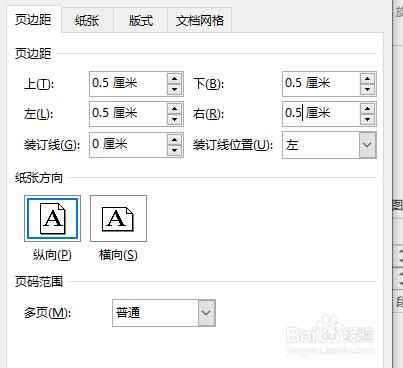
Task: Switch to the 页边距 tab
Action: (34, 19)
